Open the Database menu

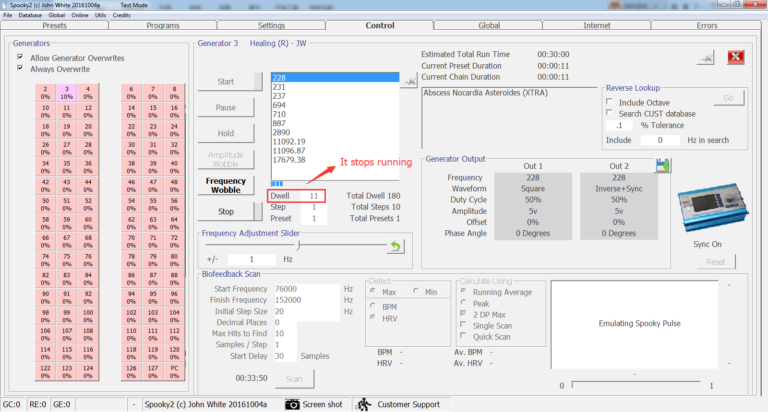(x=30, y=16)
